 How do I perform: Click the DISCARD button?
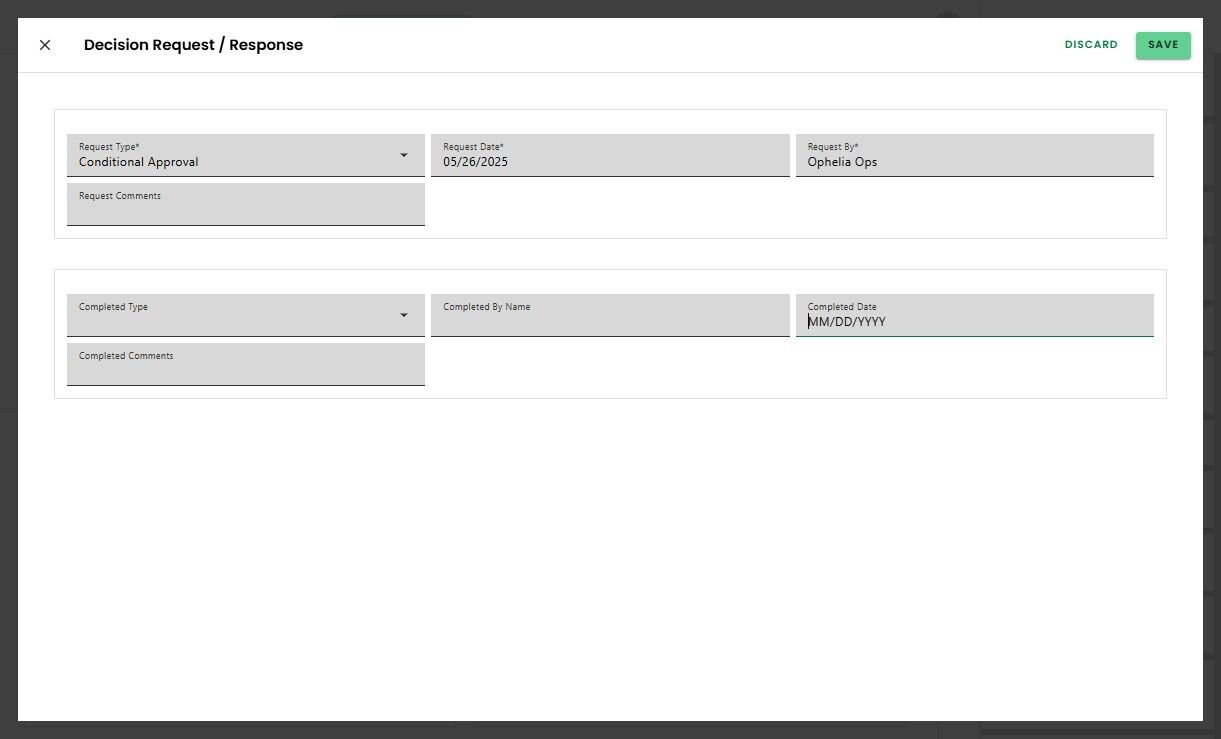coord(1091,45)
